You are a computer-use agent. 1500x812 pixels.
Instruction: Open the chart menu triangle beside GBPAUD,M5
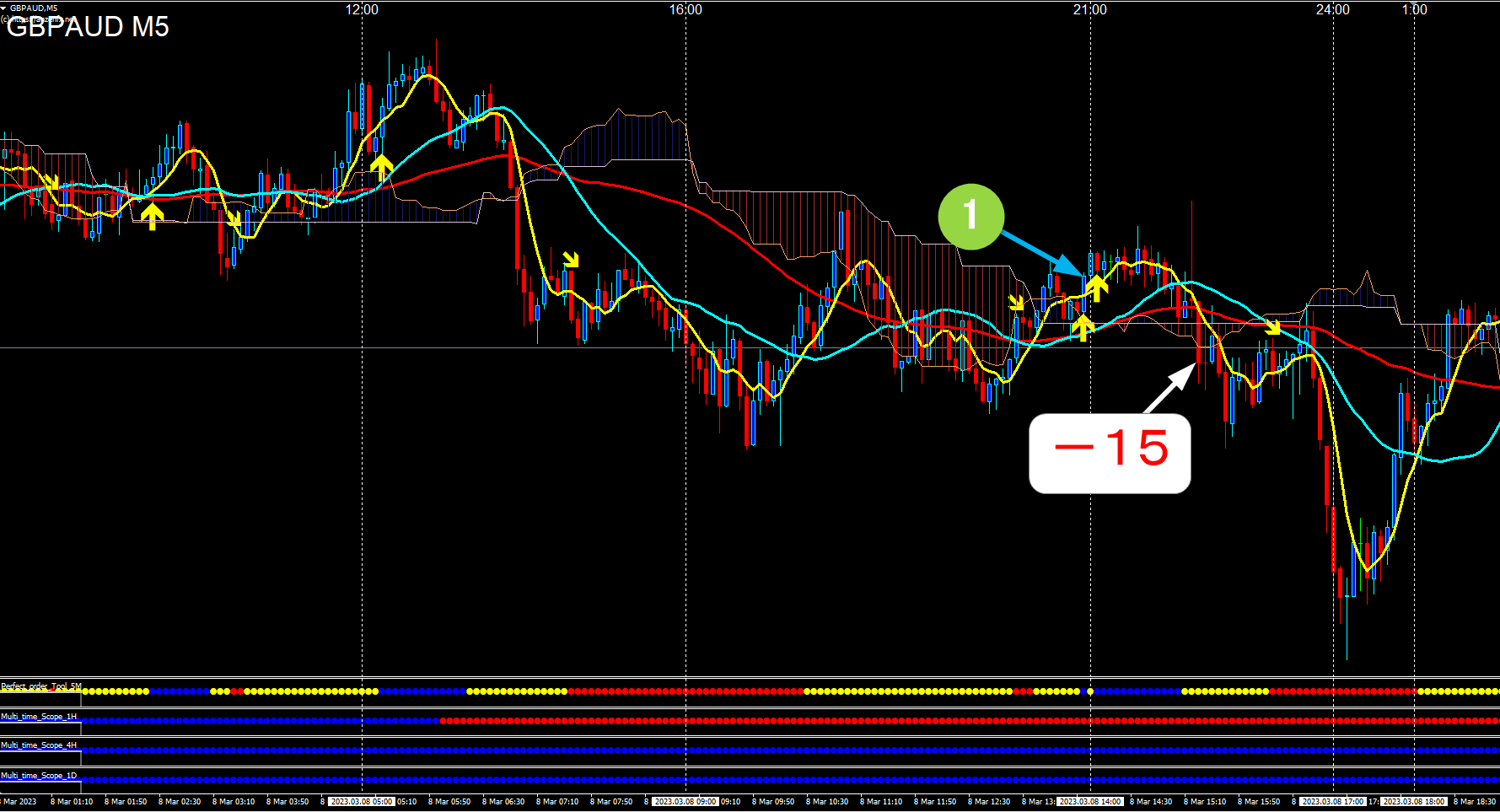coord(3,8)
